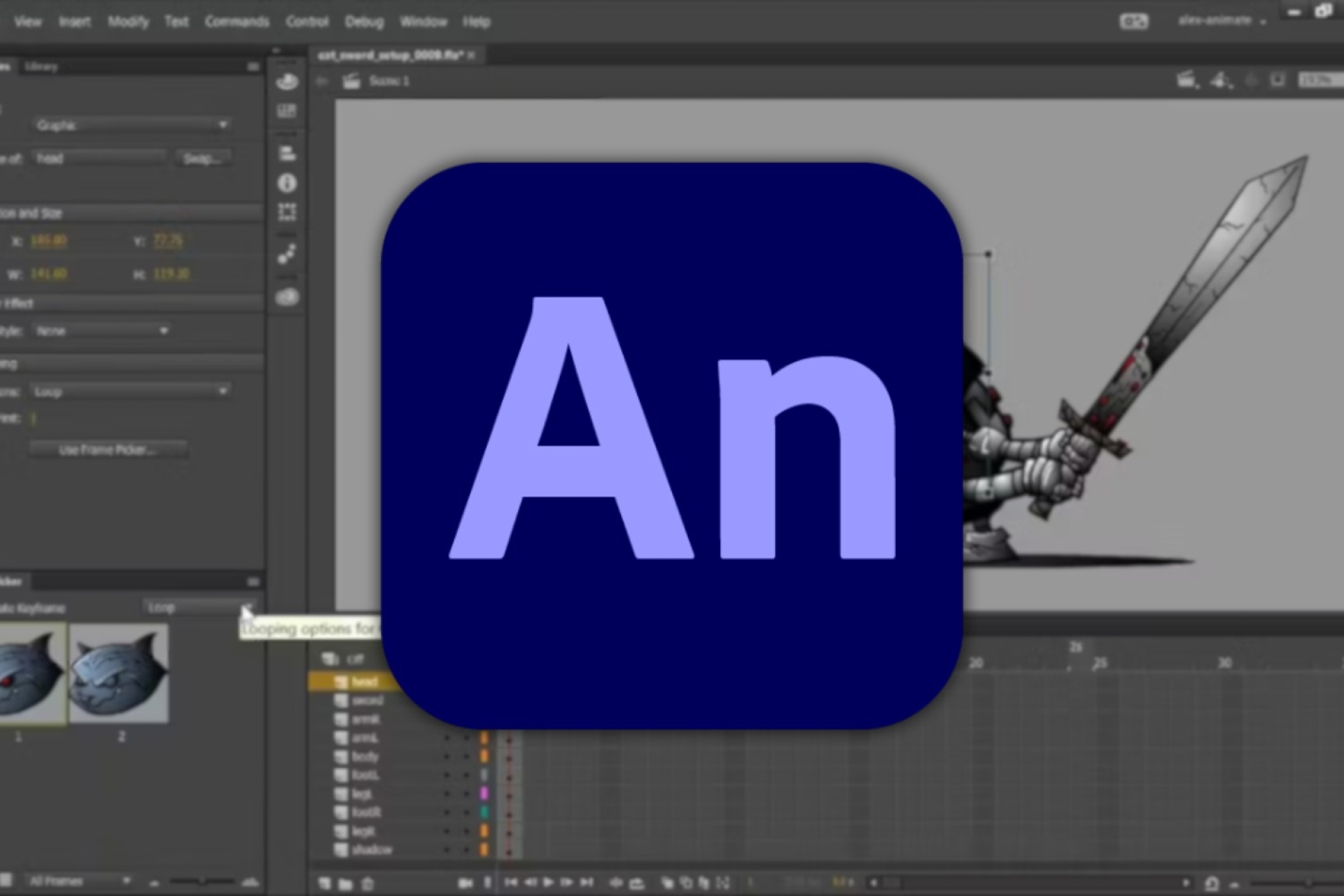Image resolution: width=1344 pixels, height=896 pixels.
Task: Open the Control menu
Action: (x=307, y=22)
